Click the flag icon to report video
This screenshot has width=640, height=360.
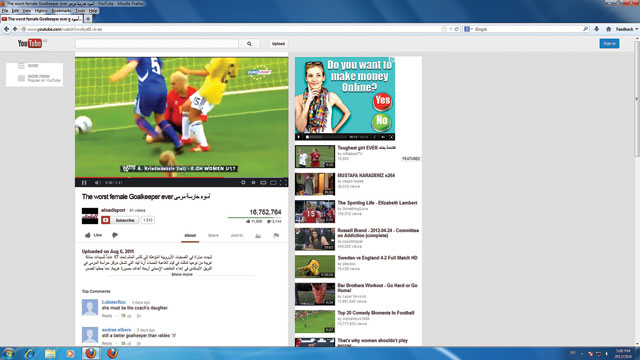tap(276, 236)
